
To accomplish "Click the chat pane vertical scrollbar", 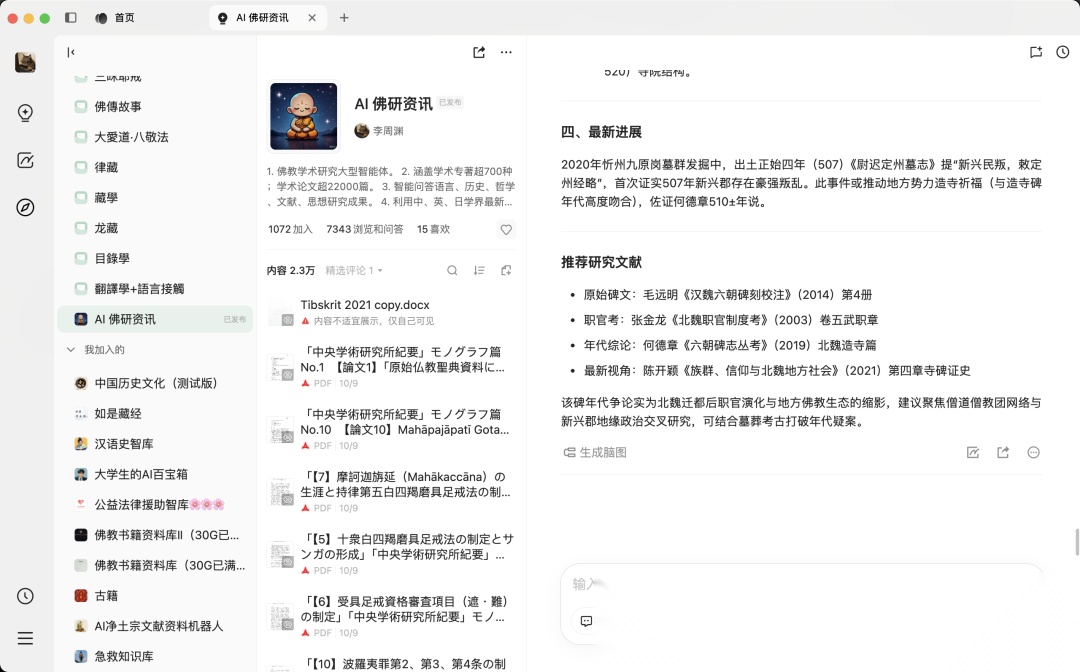I will click(x=1077, y=542).
